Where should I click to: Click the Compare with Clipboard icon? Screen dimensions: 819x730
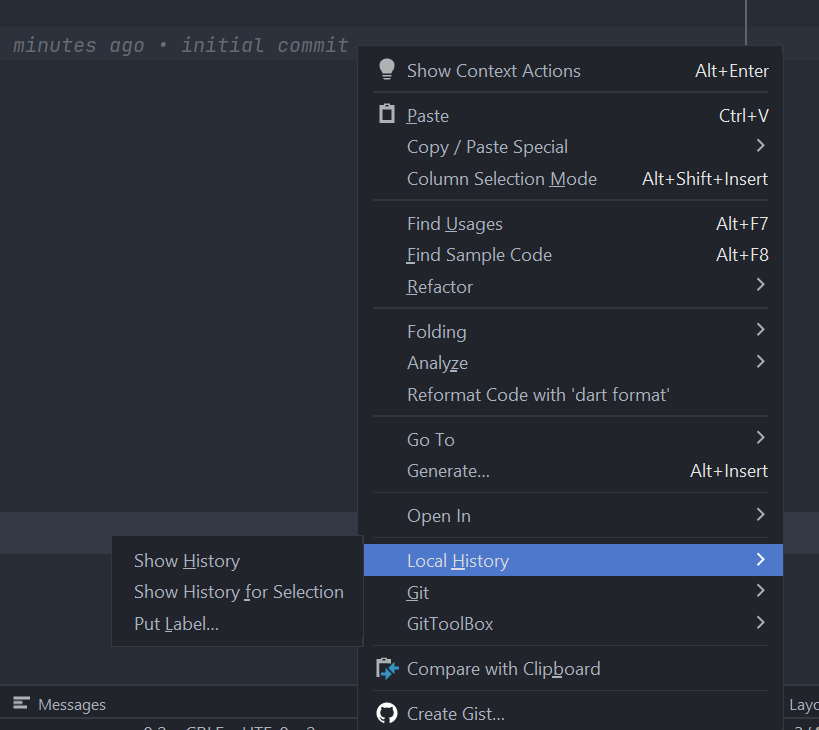click(387, 668)
